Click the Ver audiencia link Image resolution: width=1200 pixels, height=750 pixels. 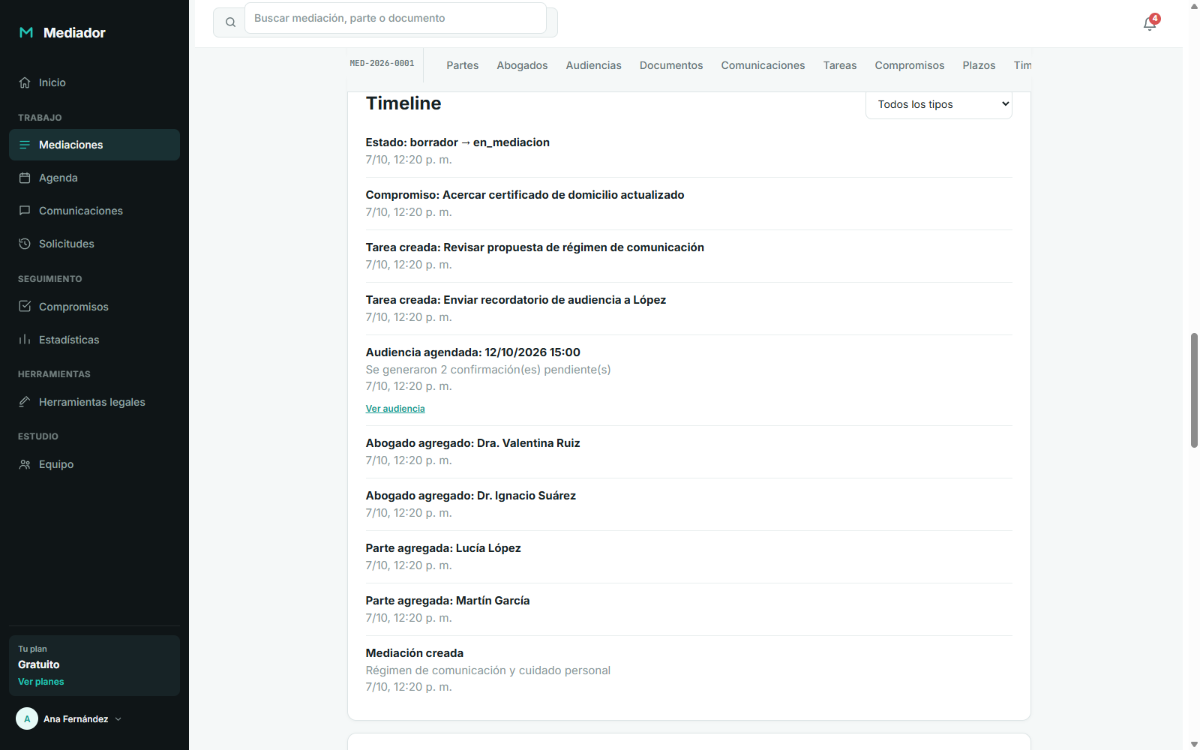[x=395, y=409]
